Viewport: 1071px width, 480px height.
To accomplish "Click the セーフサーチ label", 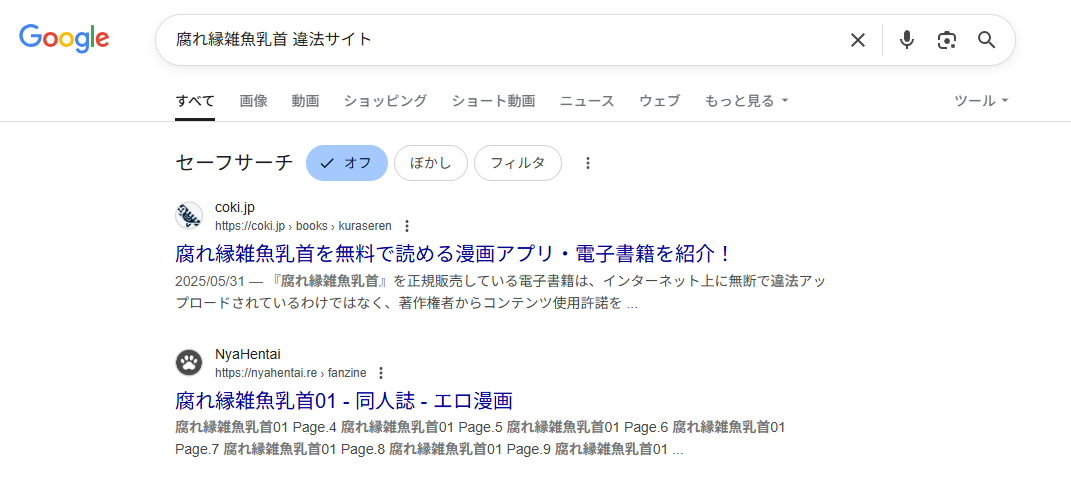I will (x=234, y=163).
